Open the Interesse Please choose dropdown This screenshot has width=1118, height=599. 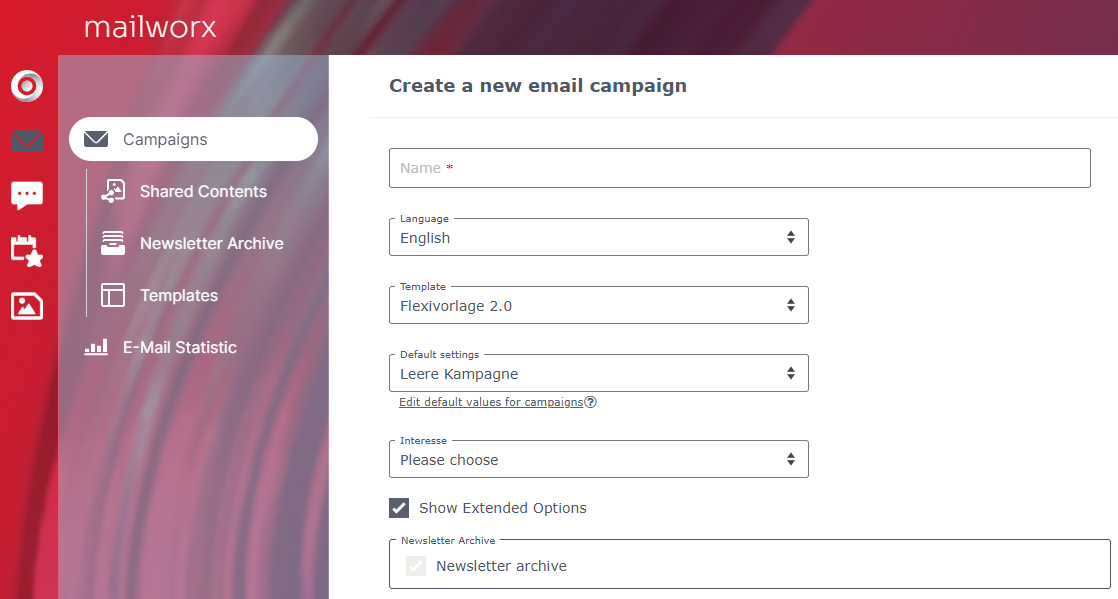pos(599,459)
